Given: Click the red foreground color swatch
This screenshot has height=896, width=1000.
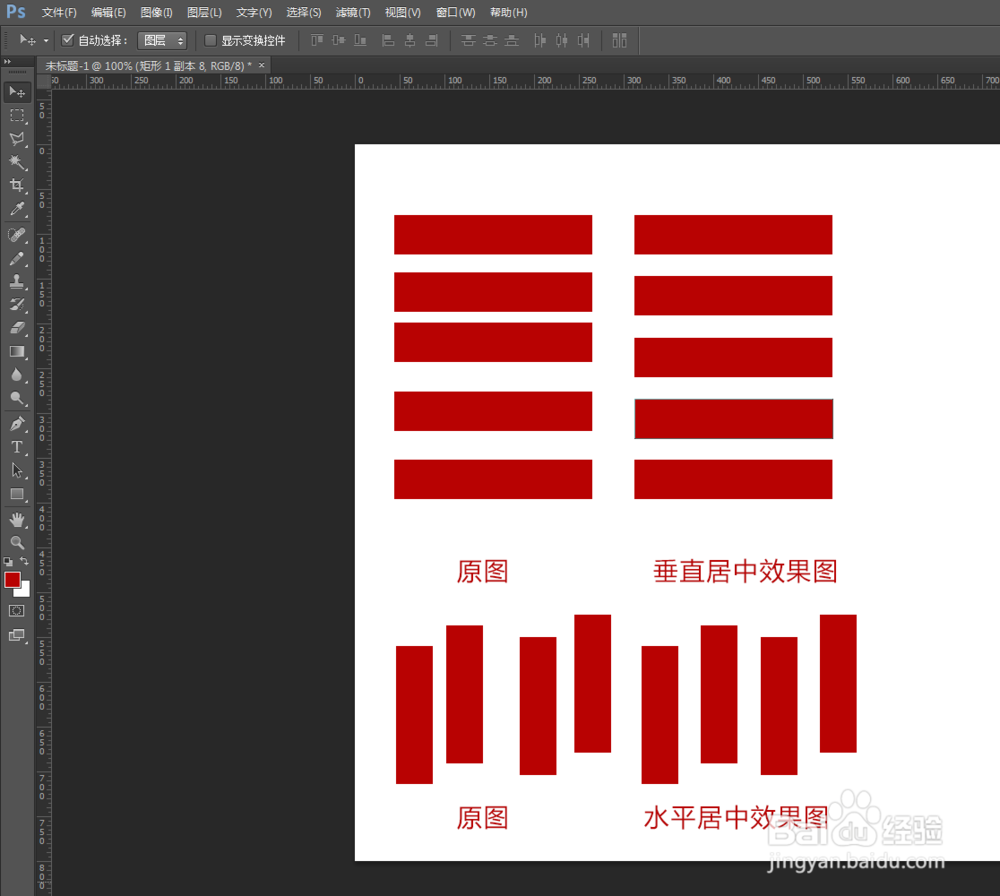Looking at the screenshot, I should coord(12,579).
